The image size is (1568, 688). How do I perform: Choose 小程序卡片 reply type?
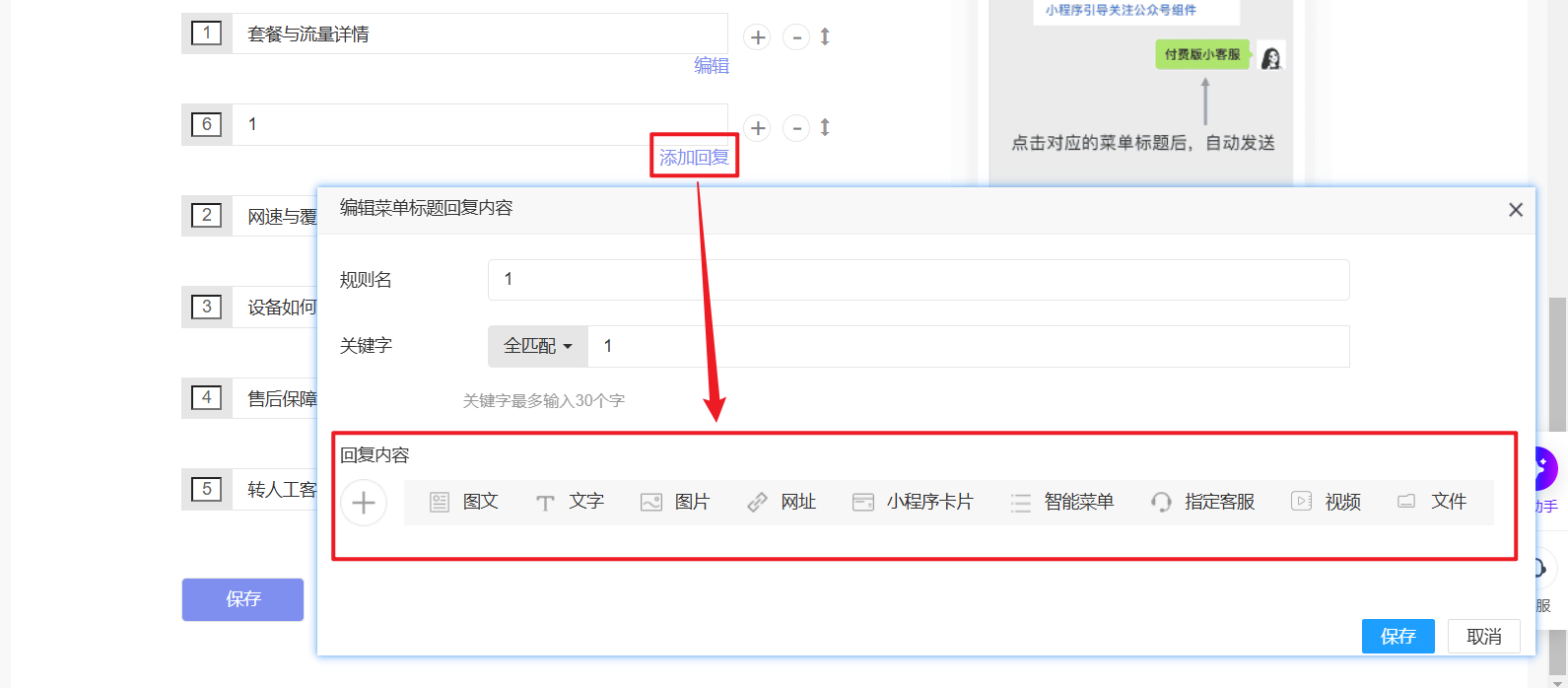pyautogui.click(x=913, y=502)
